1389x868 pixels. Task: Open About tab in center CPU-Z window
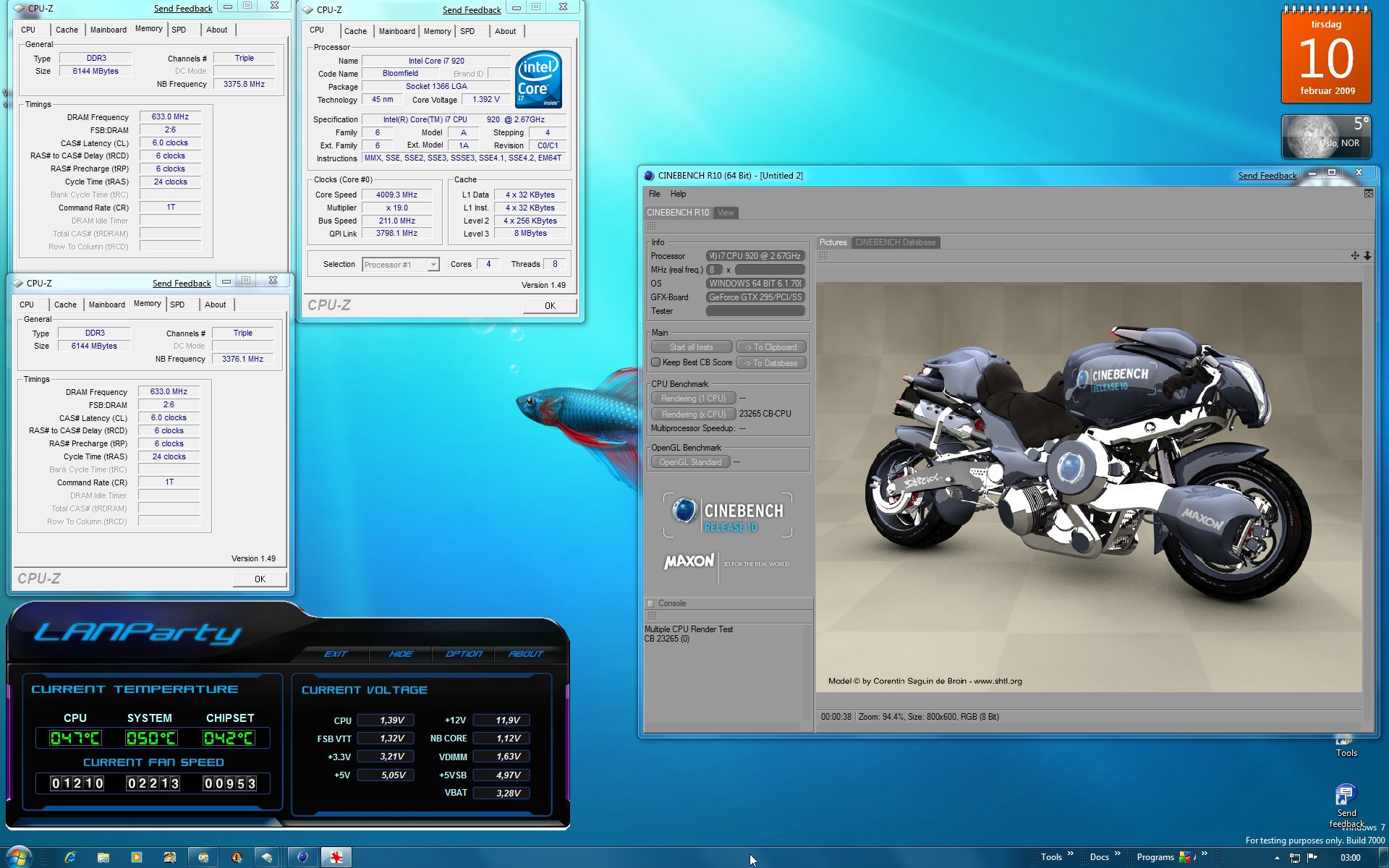(x=505, y=31)
